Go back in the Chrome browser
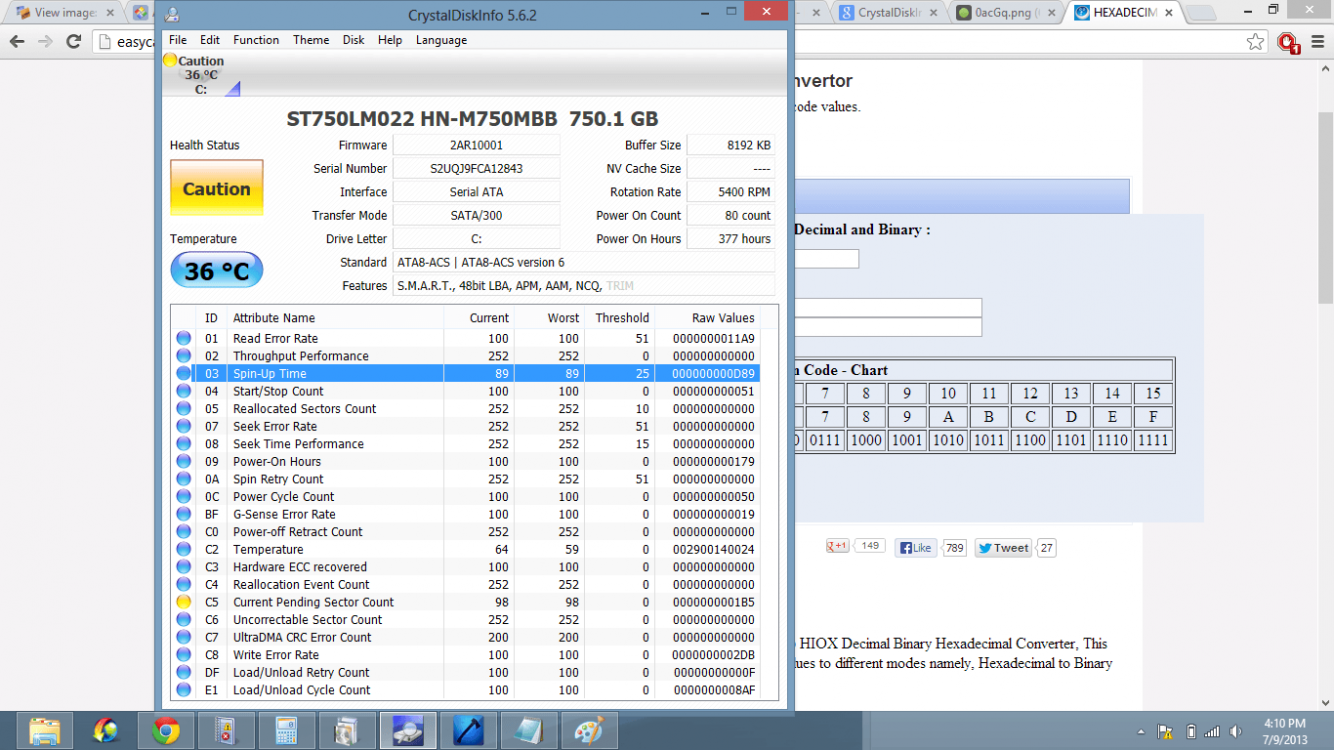This screenshot has height=750, width=1334. point(17,42)
